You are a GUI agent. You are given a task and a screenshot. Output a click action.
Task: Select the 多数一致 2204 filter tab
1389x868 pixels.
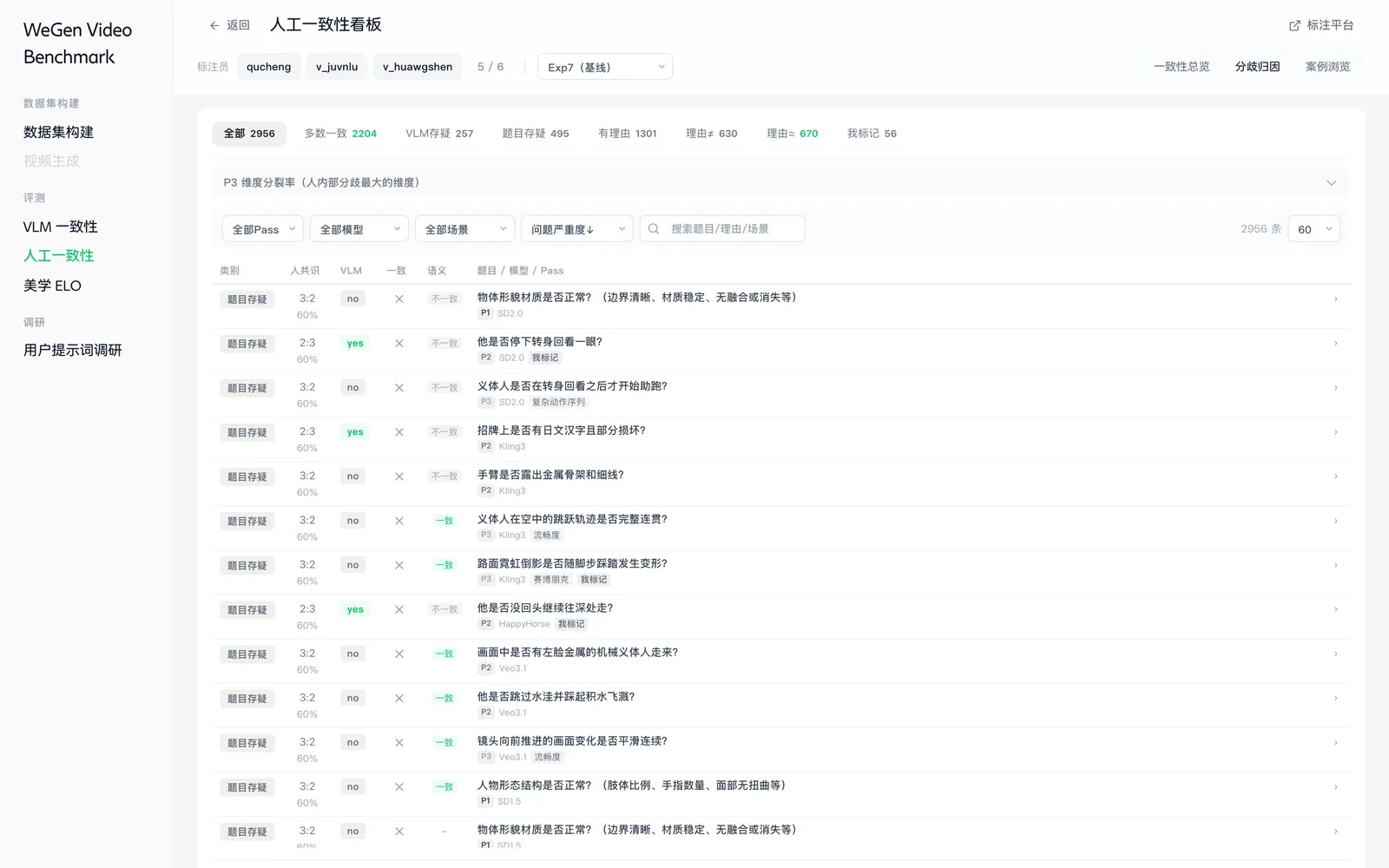(340, 134)
